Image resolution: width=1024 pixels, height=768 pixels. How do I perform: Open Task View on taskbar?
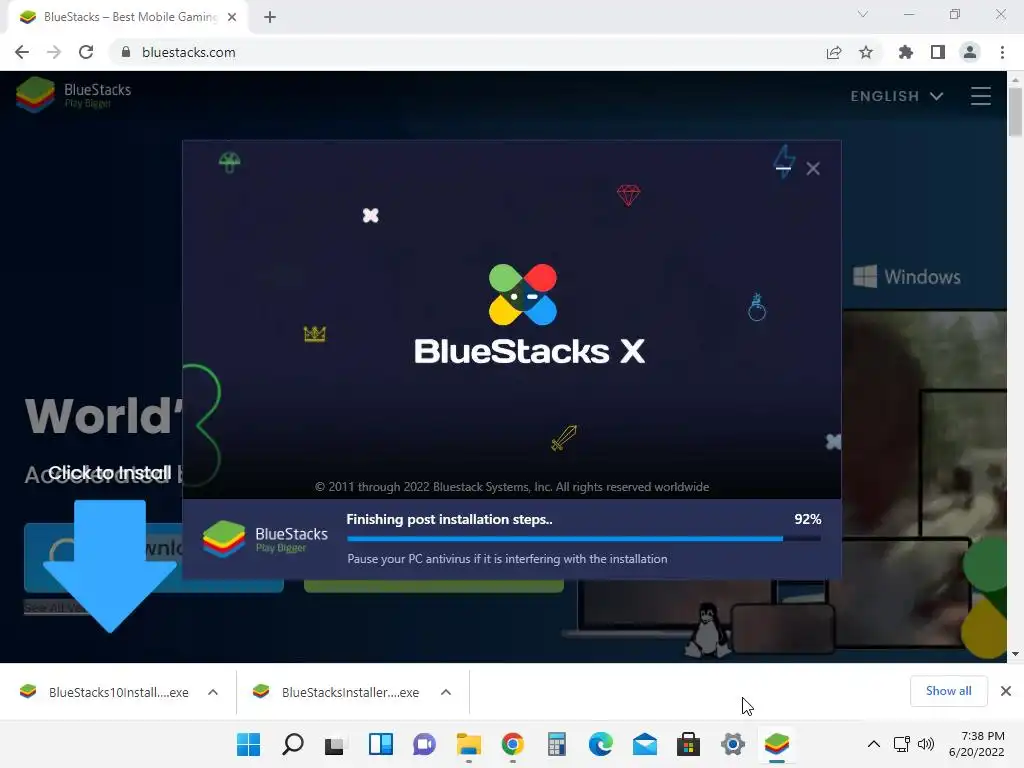[336, 744]
